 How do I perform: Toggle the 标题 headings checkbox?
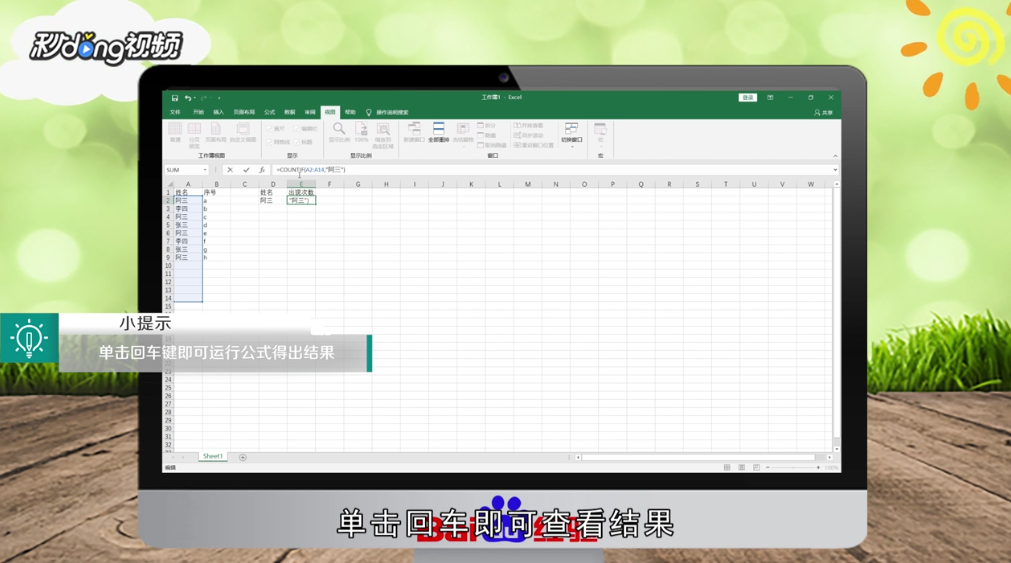click(297, 142)
